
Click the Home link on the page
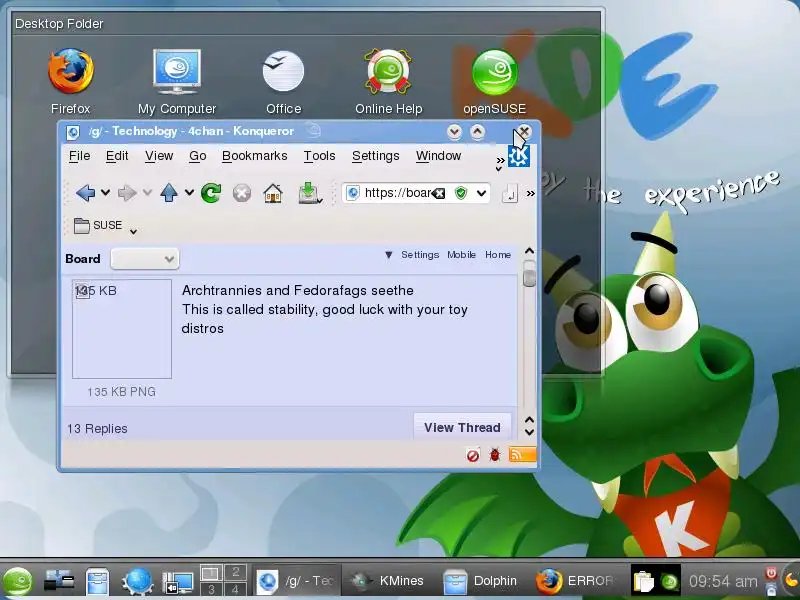pos(498,255)
